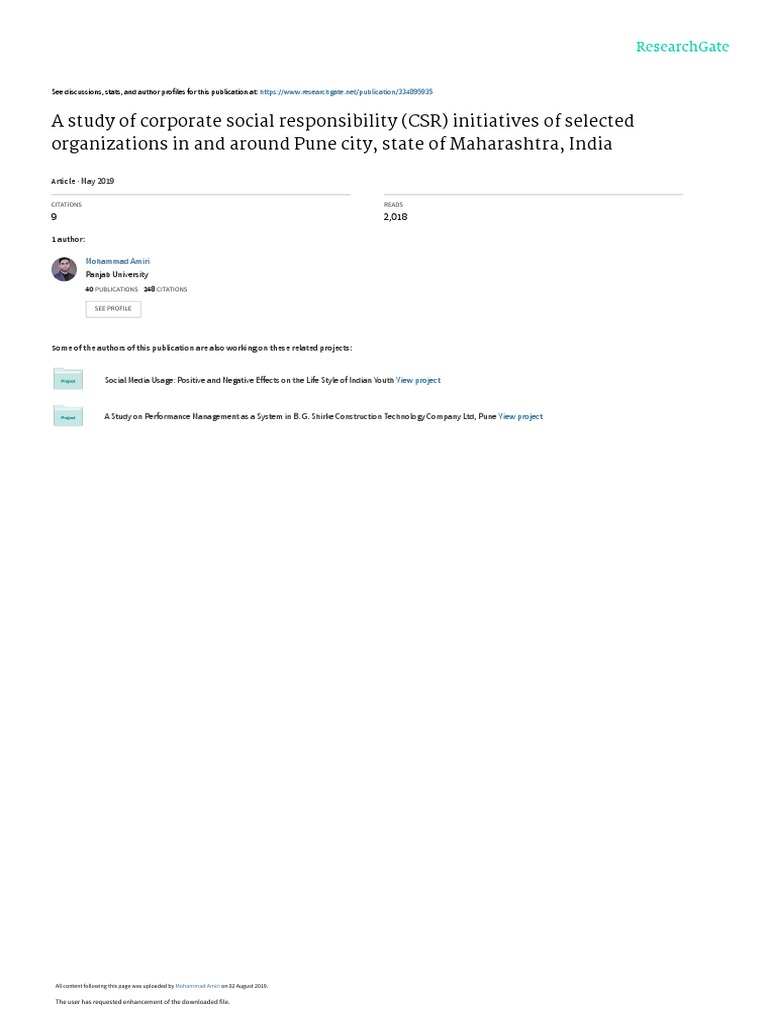Click the 40 Publications count
This screenshot has width=768, height=1024.
[112, 289]
